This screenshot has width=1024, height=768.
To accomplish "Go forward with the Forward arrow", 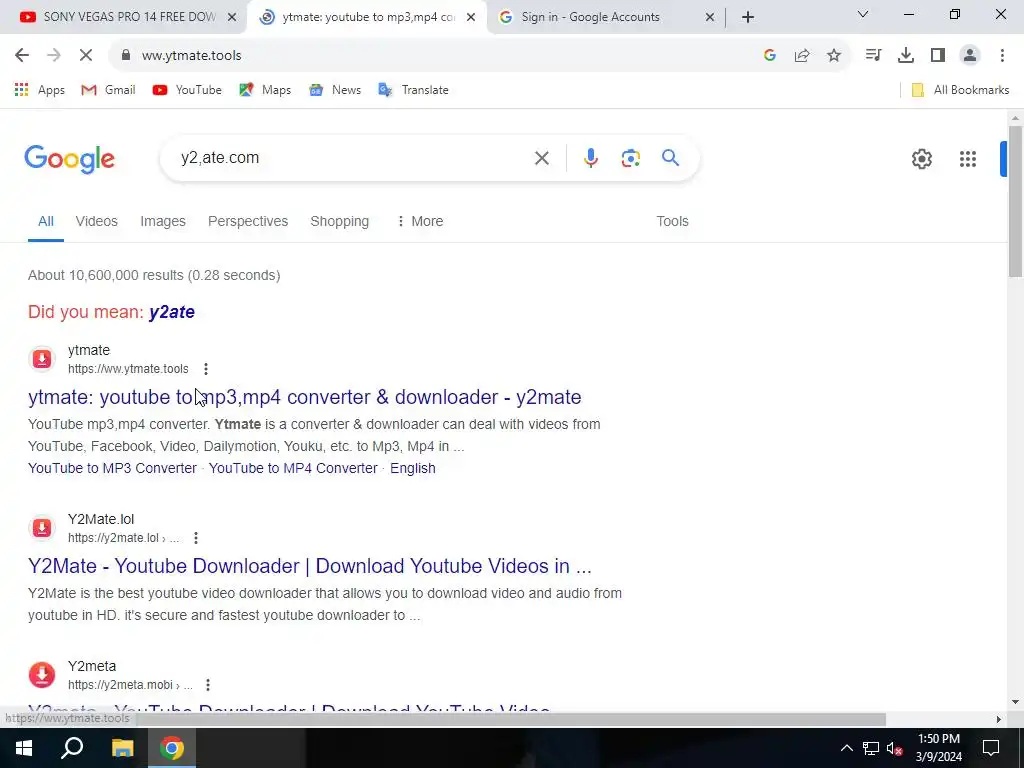I will point(54,56).
